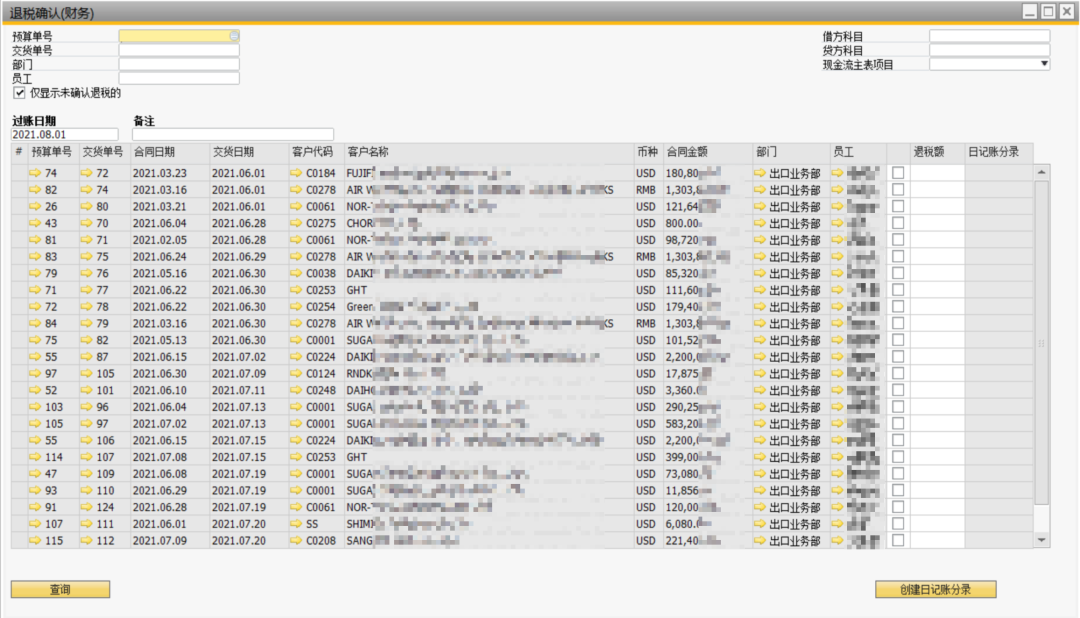Viewport: 1080px width, 618px height.
Task: Follow link arrow beside delivery number 101
Action: point(86,391)
